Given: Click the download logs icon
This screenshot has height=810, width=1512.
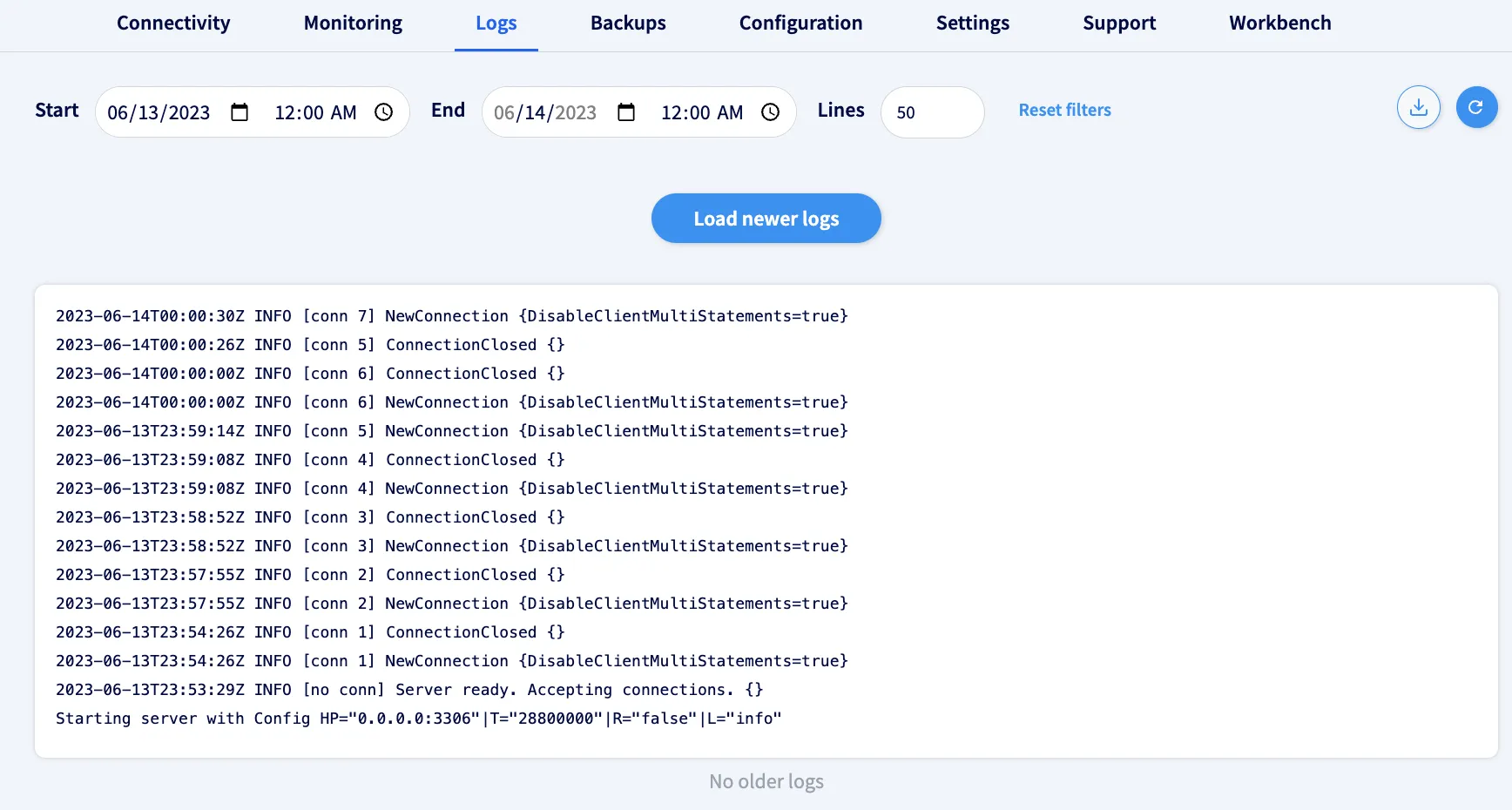Looking at the screenshot, I should point(1418,107).
